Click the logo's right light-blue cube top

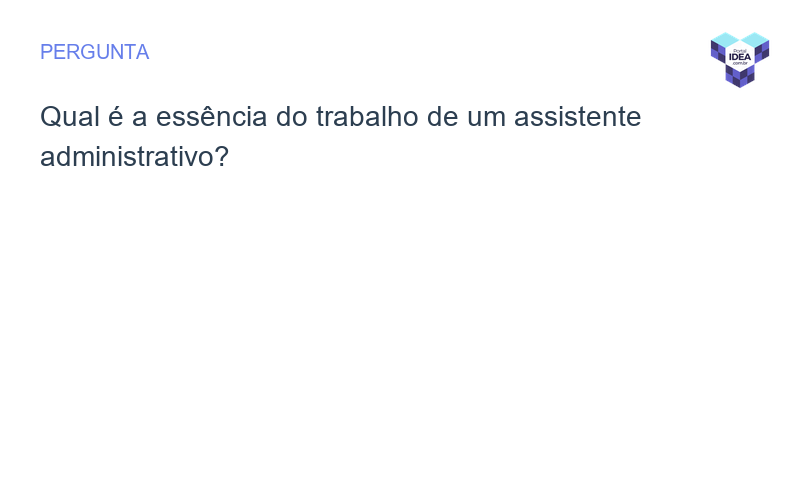click(755, 39)
